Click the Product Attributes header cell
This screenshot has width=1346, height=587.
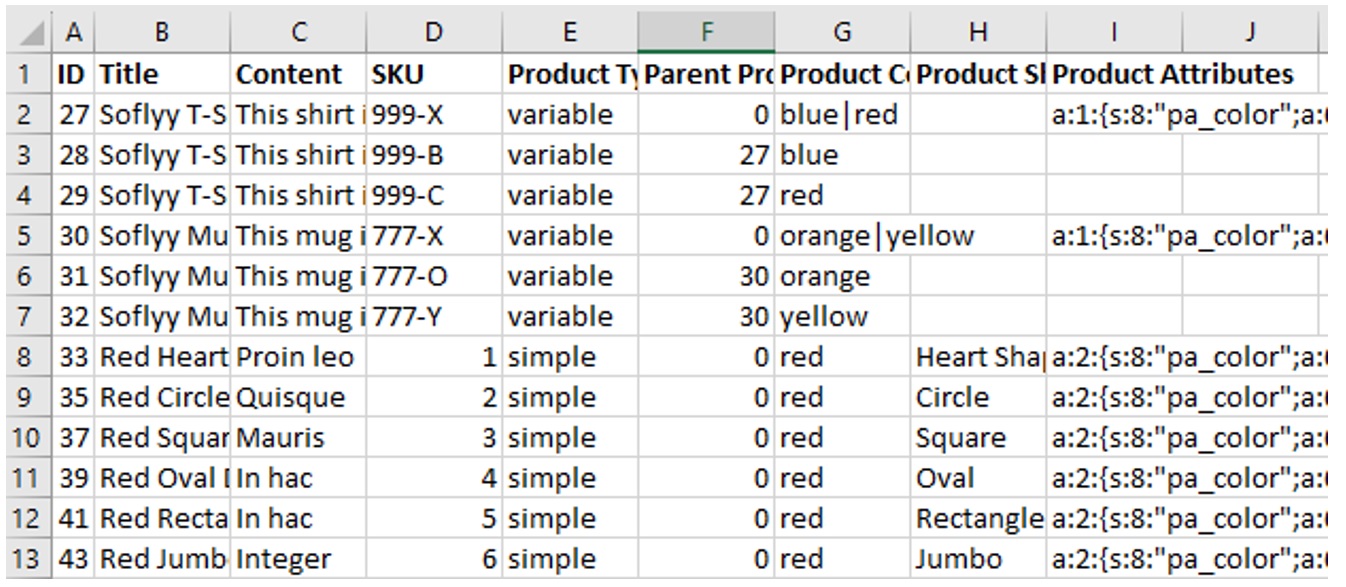coord(1172,74)
